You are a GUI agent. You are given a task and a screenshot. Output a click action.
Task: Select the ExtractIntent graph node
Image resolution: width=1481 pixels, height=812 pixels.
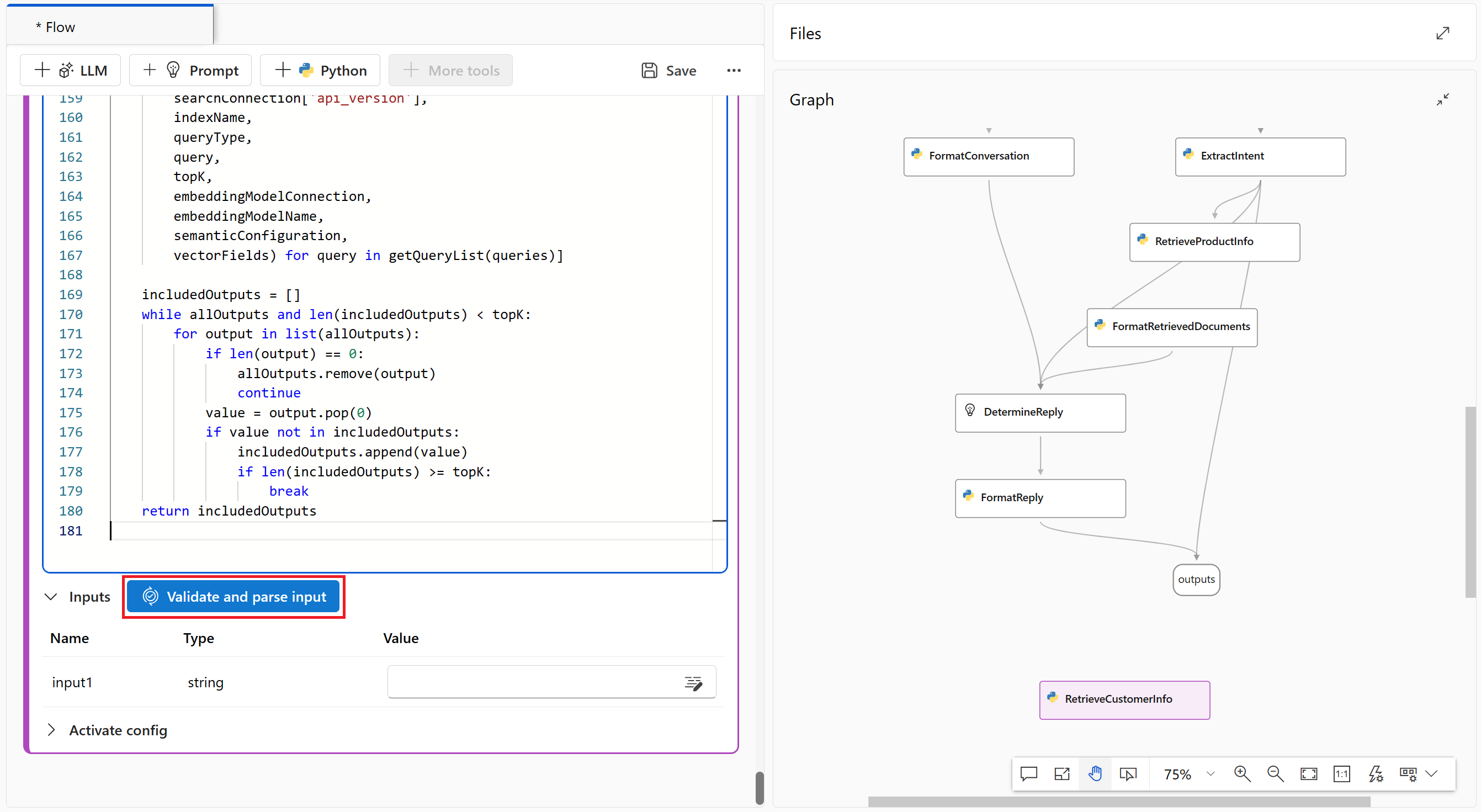[1260, 156]
